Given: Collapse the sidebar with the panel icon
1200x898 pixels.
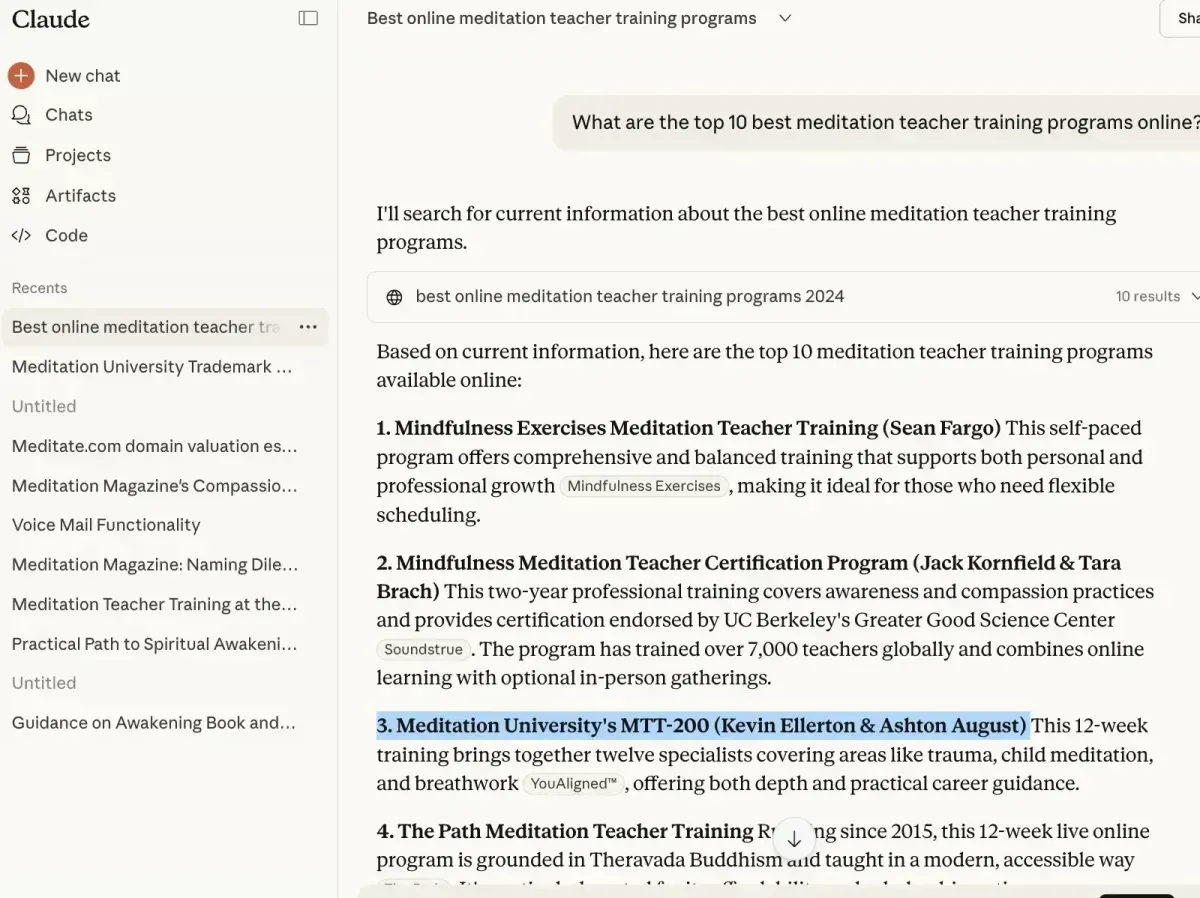Looking at the screenshot, I should click(308, 18).
